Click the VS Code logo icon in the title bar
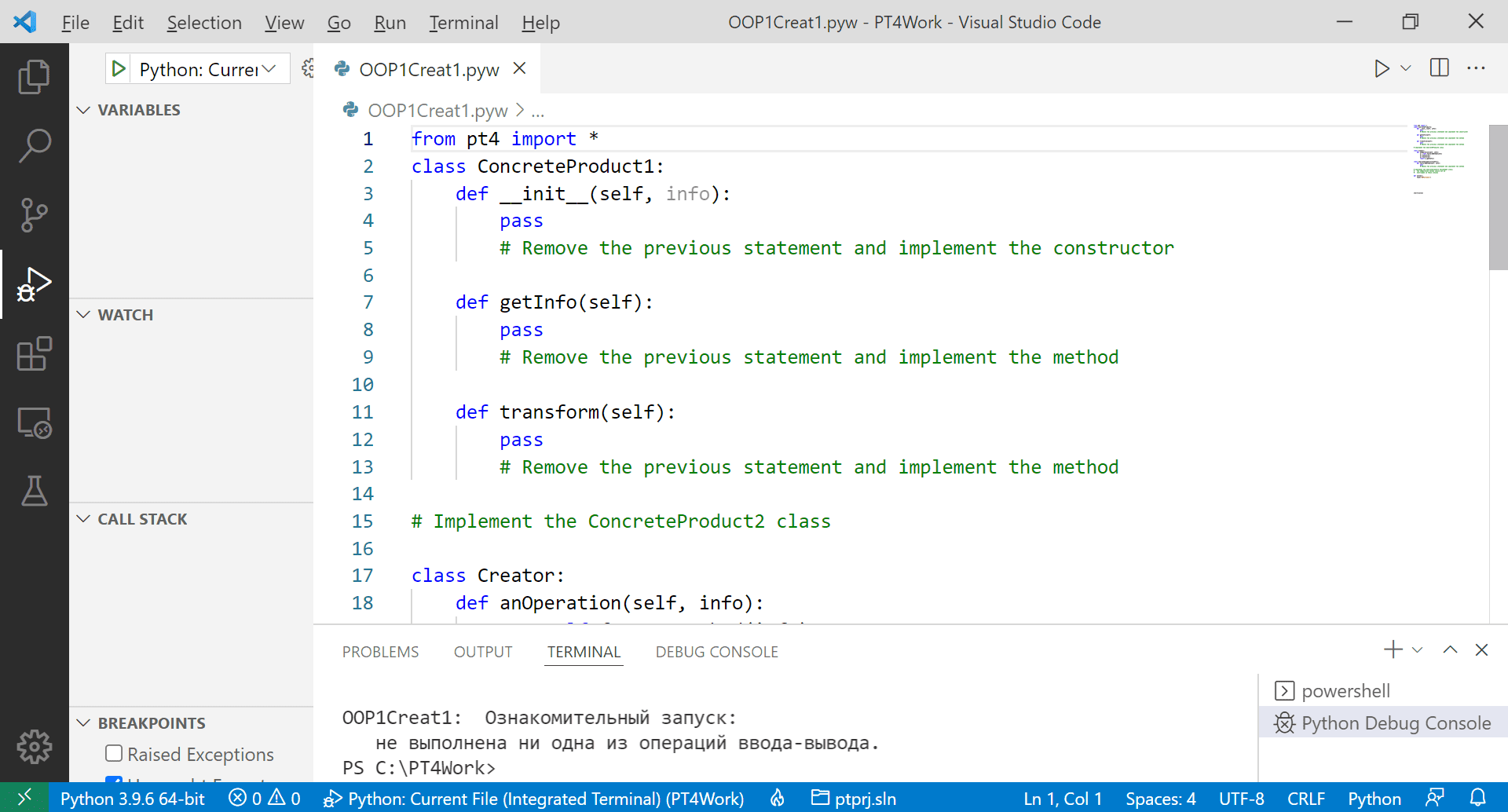This screenshot has width=1508, height=812. pos(25,22)
